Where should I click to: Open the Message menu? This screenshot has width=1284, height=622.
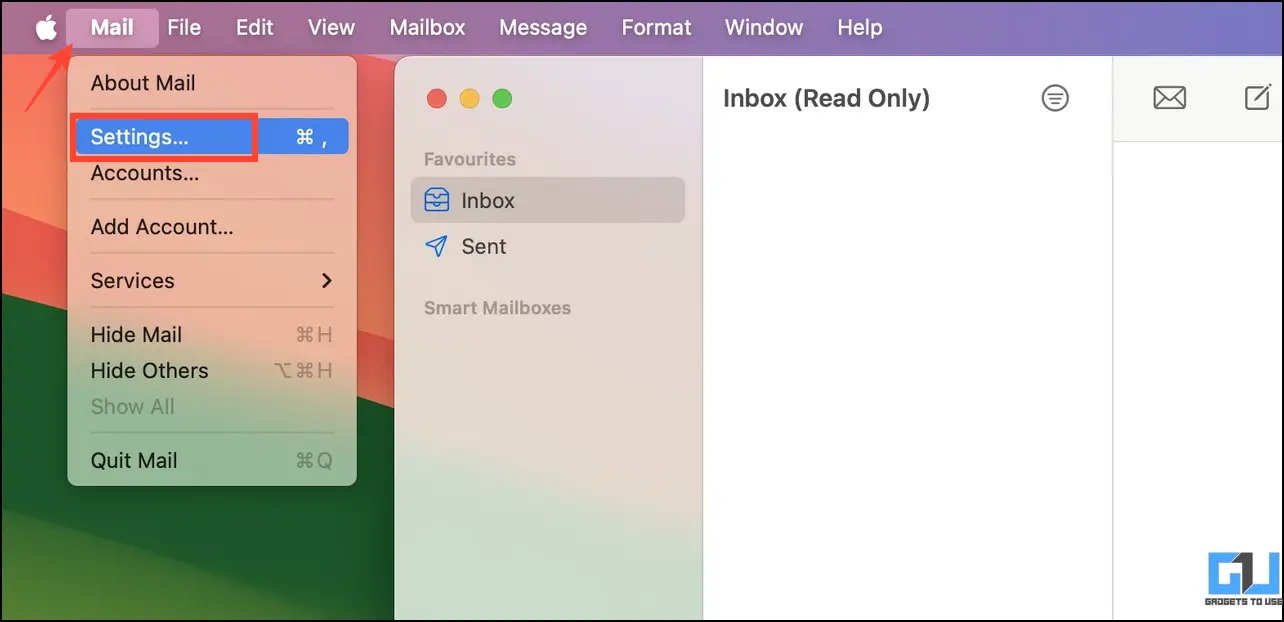543,28
